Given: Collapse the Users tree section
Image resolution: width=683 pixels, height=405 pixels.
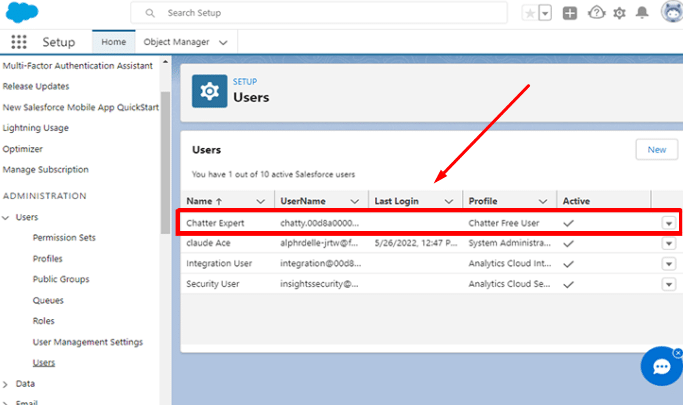Looking at the screenshot, I should tap(6, 217).
